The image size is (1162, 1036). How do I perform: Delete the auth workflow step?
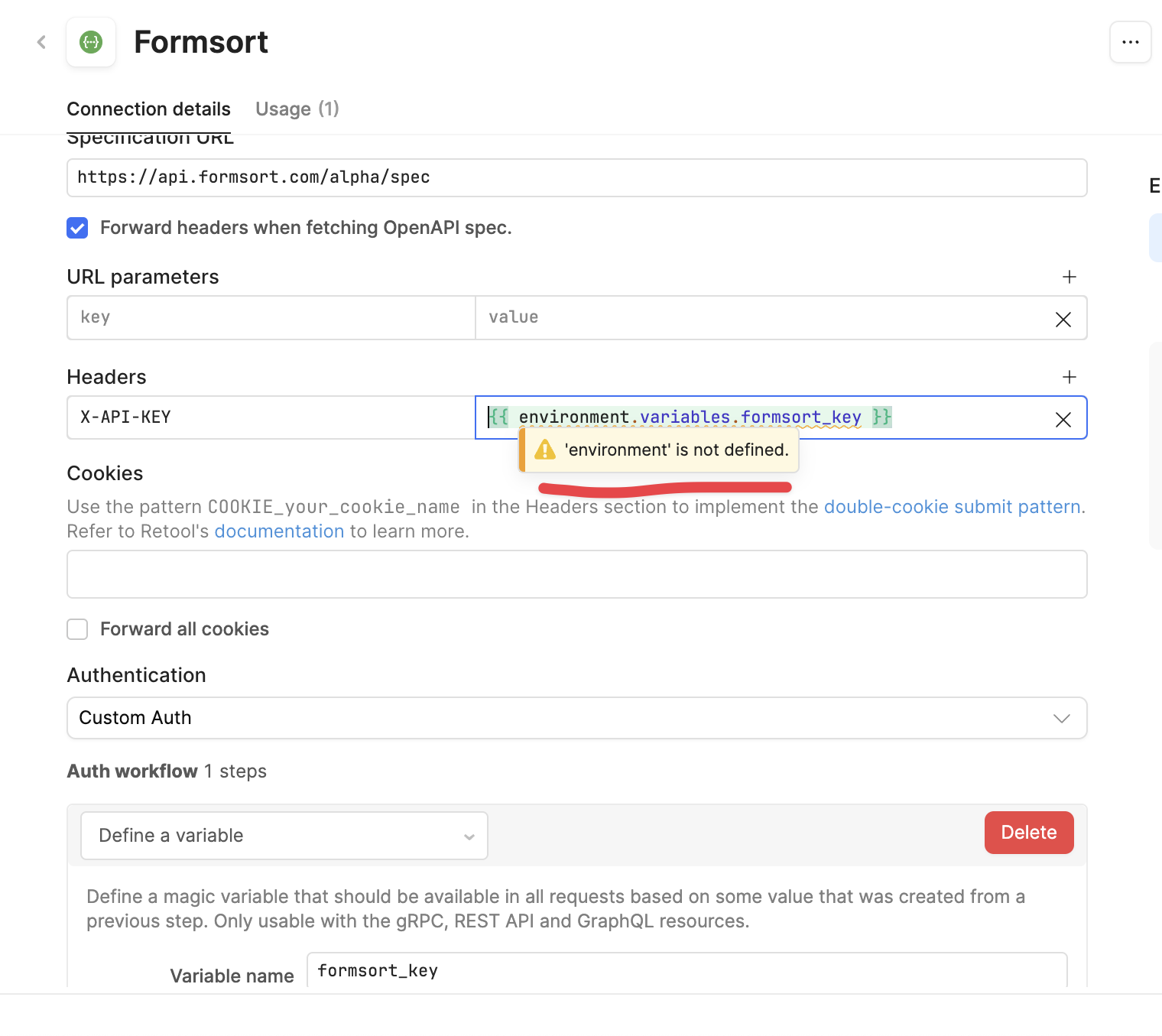click(x=1028, y=833)
